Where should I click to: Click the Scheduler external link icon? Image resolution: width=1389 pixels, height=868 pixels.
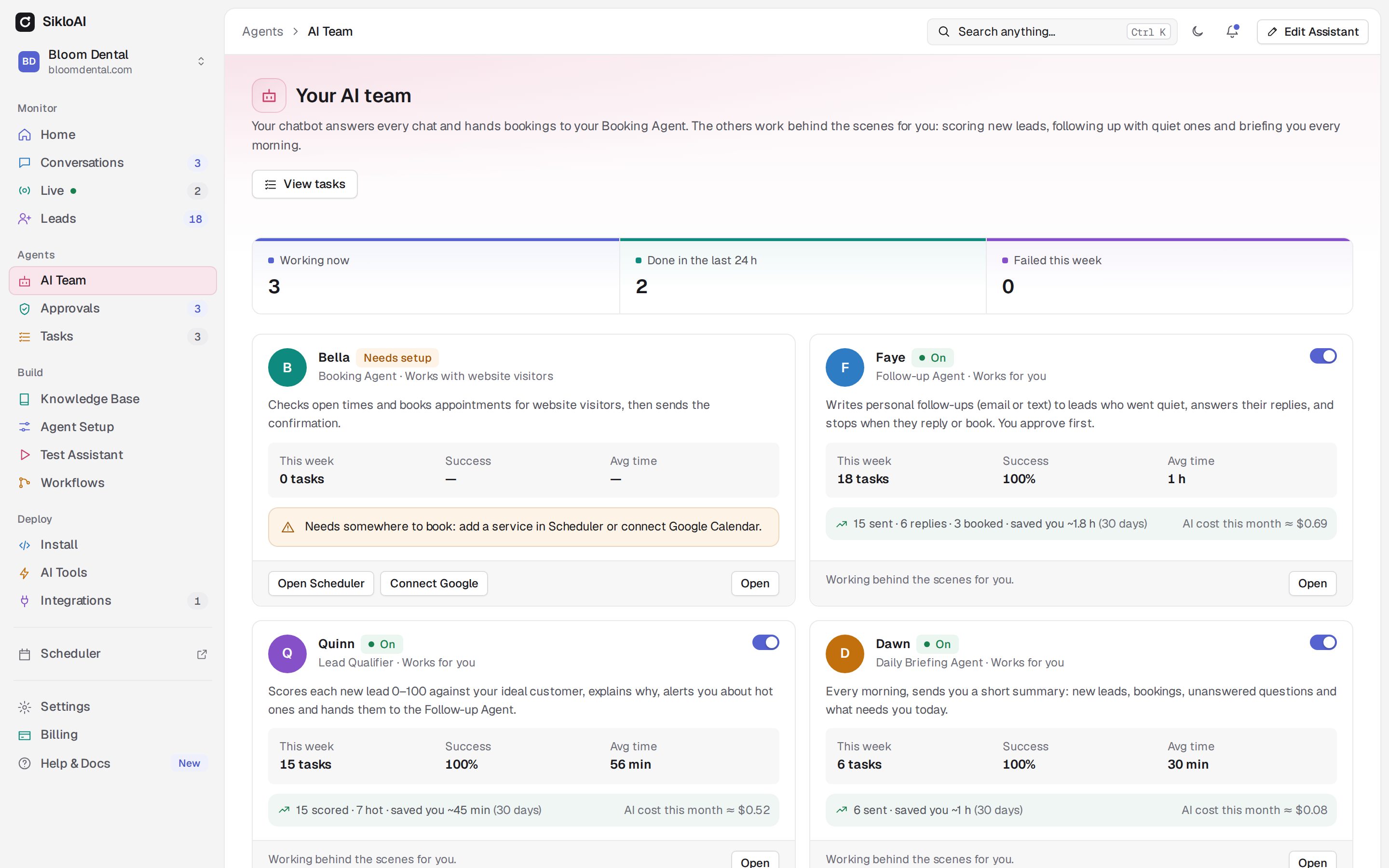[x=202, y=654]
